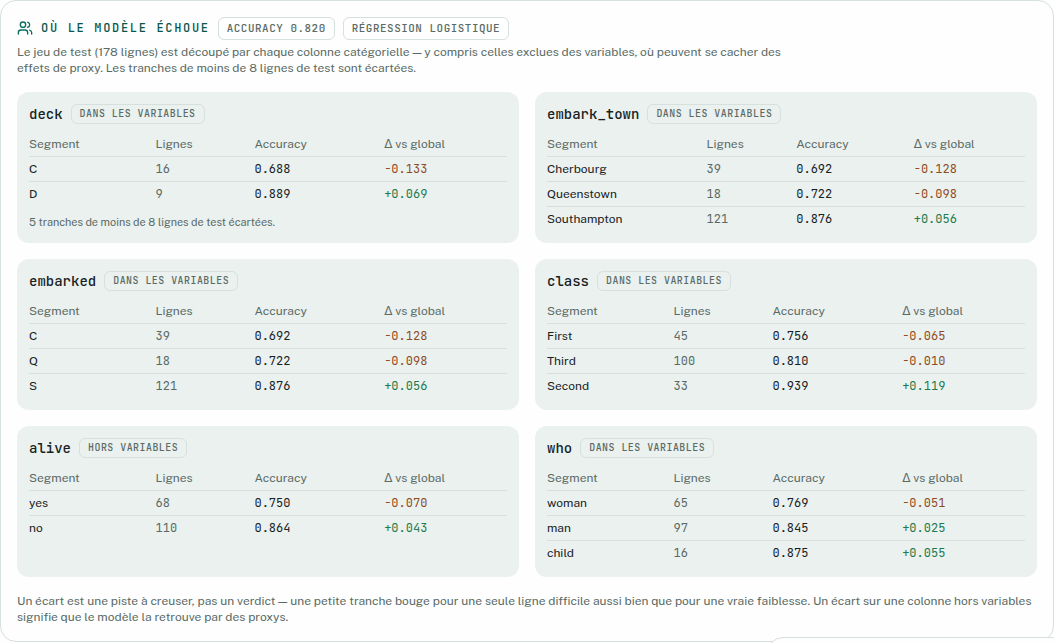The image size is (1054, 643).
Task: Click the DANS LES VARIABLES tag beside embarked
Action: click(x=171, y=280)
